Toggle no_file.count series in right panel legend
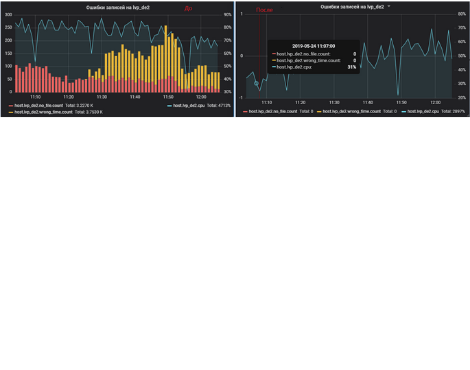 coord(273,112)
